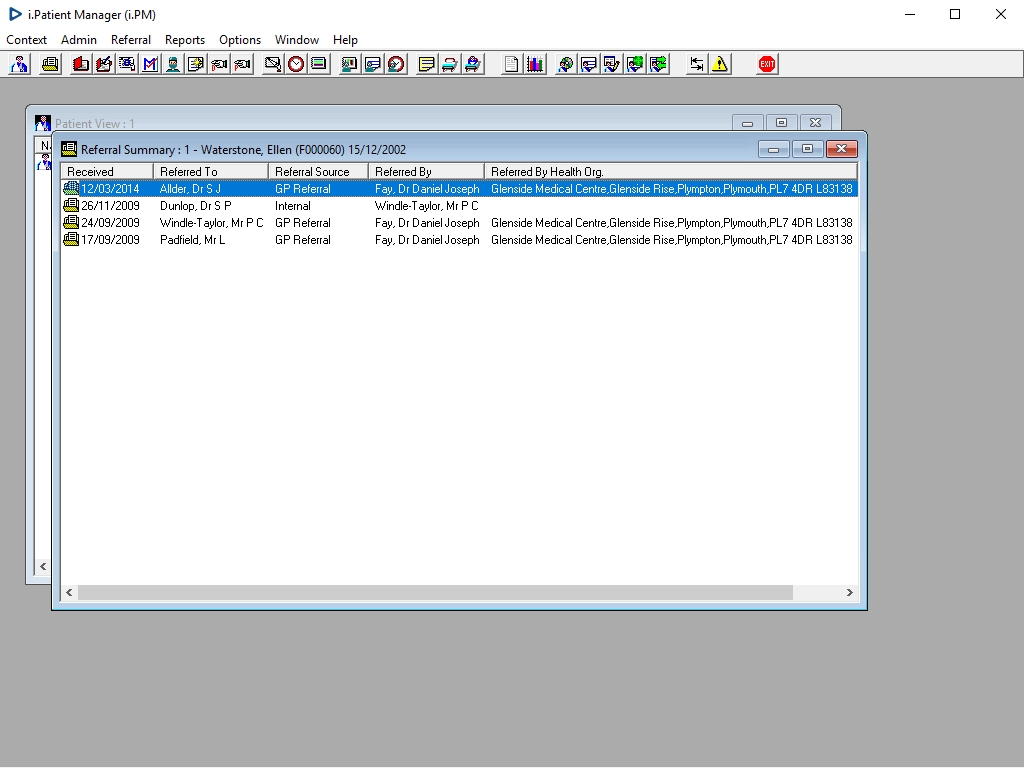Click the yellow notepad toolbar icon
The image size is (1024, 768).
pos(426,64)
